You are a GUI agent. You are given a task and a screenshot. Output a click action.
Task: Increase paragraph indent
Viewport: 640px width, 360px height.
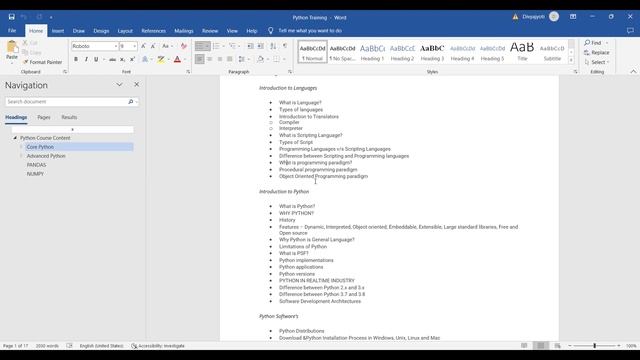[260, 46]
